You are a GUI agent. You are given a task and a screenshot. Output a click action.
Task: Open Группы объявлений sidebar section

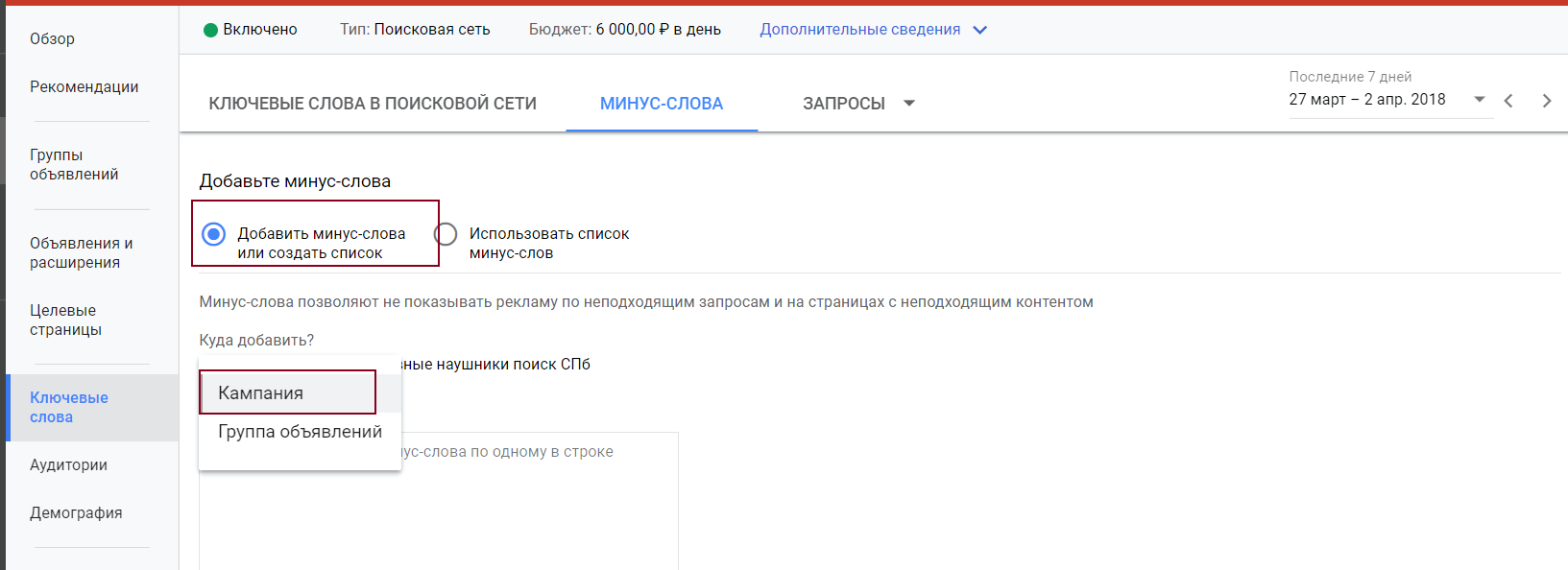pyautogui.click(x=74, y=165)
